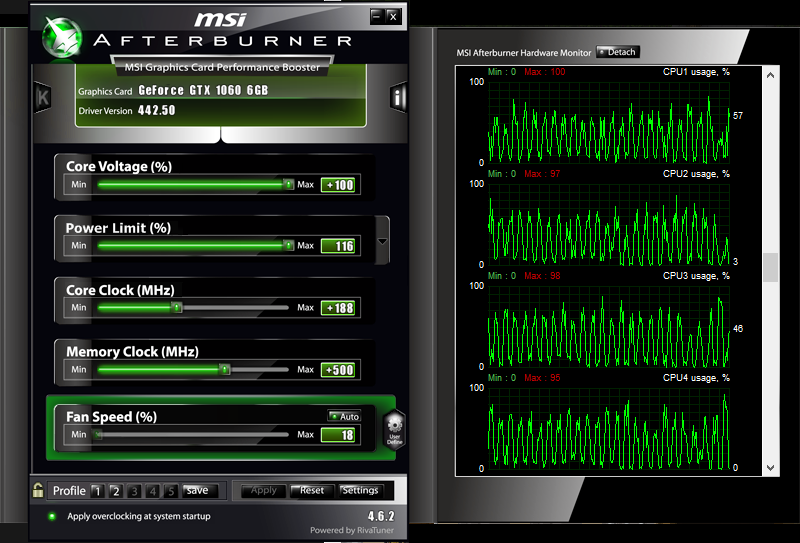Open the information i button
The image size is (800, 543).
398,97
